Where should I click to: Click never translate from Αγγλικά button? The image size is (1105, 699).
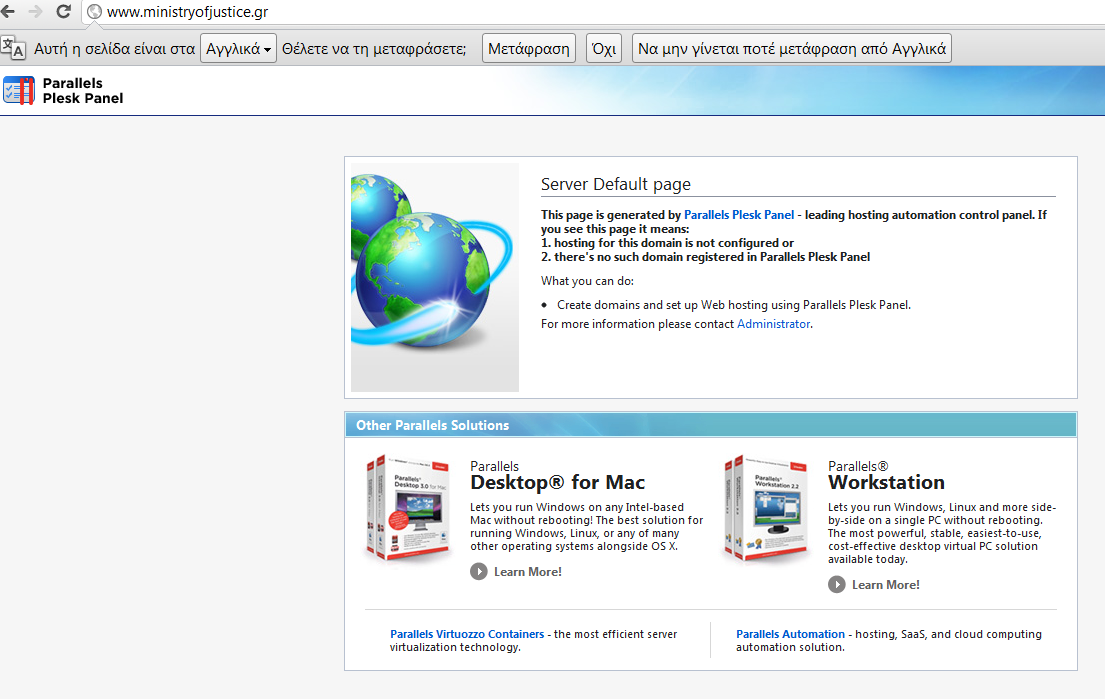point(791,48)
